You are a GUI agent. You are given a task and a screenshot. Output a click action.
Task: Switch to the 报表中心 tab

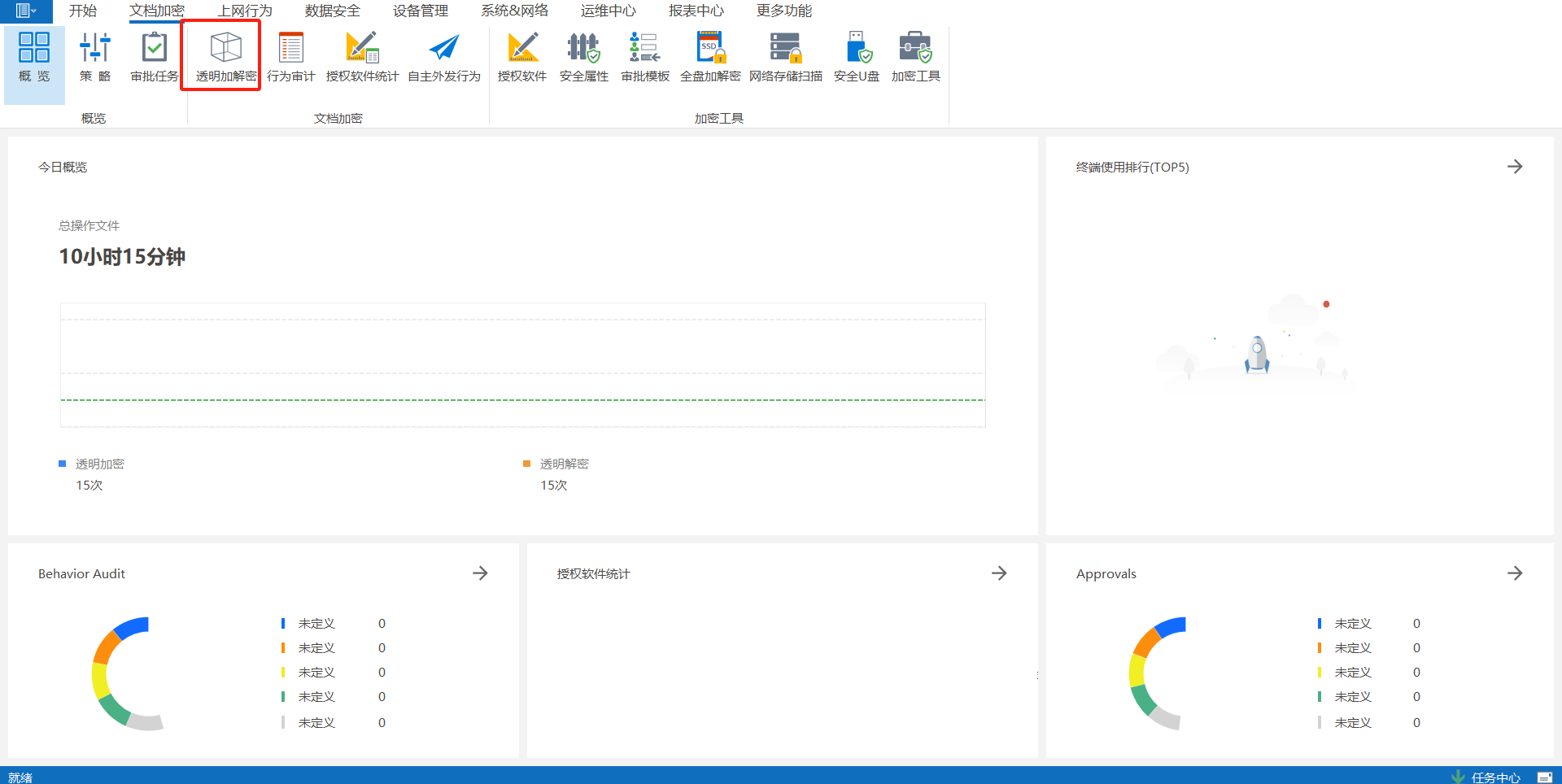(x=696, y=11)
